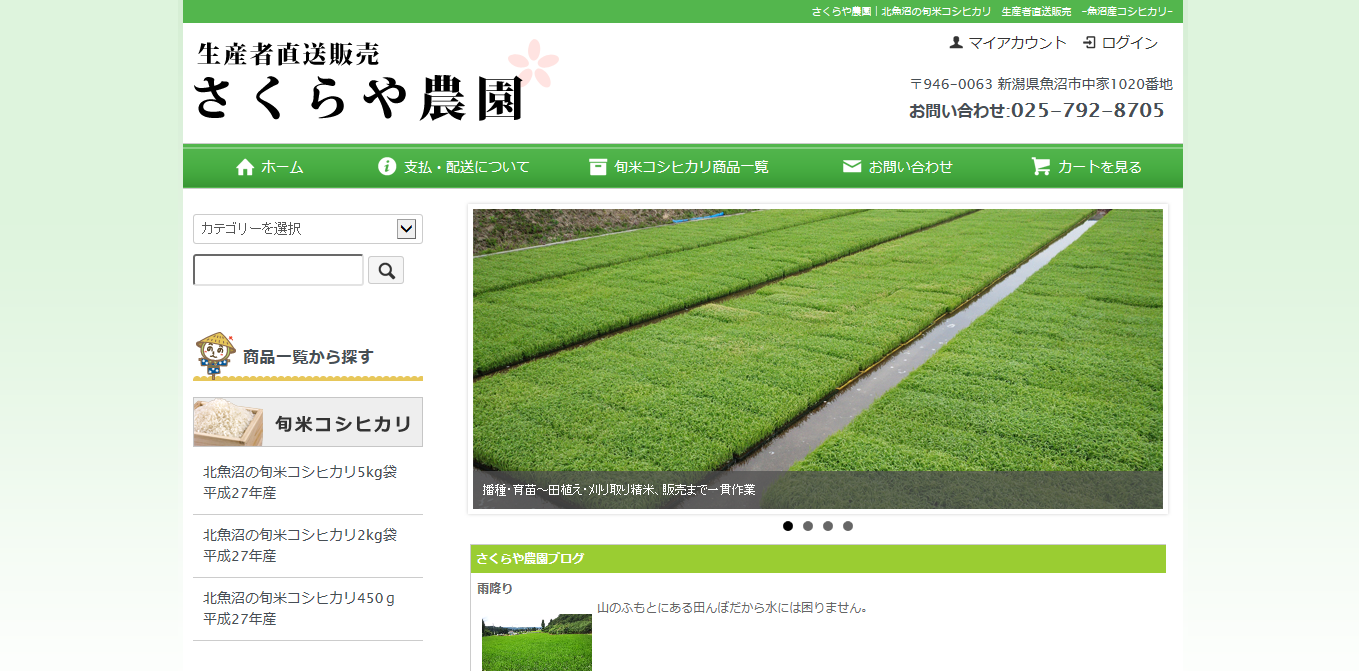Image resolution: width=1359 pixels, height=671 pixels.
Task: Click the さくらや農園 site logo
Action: point(376,81)
